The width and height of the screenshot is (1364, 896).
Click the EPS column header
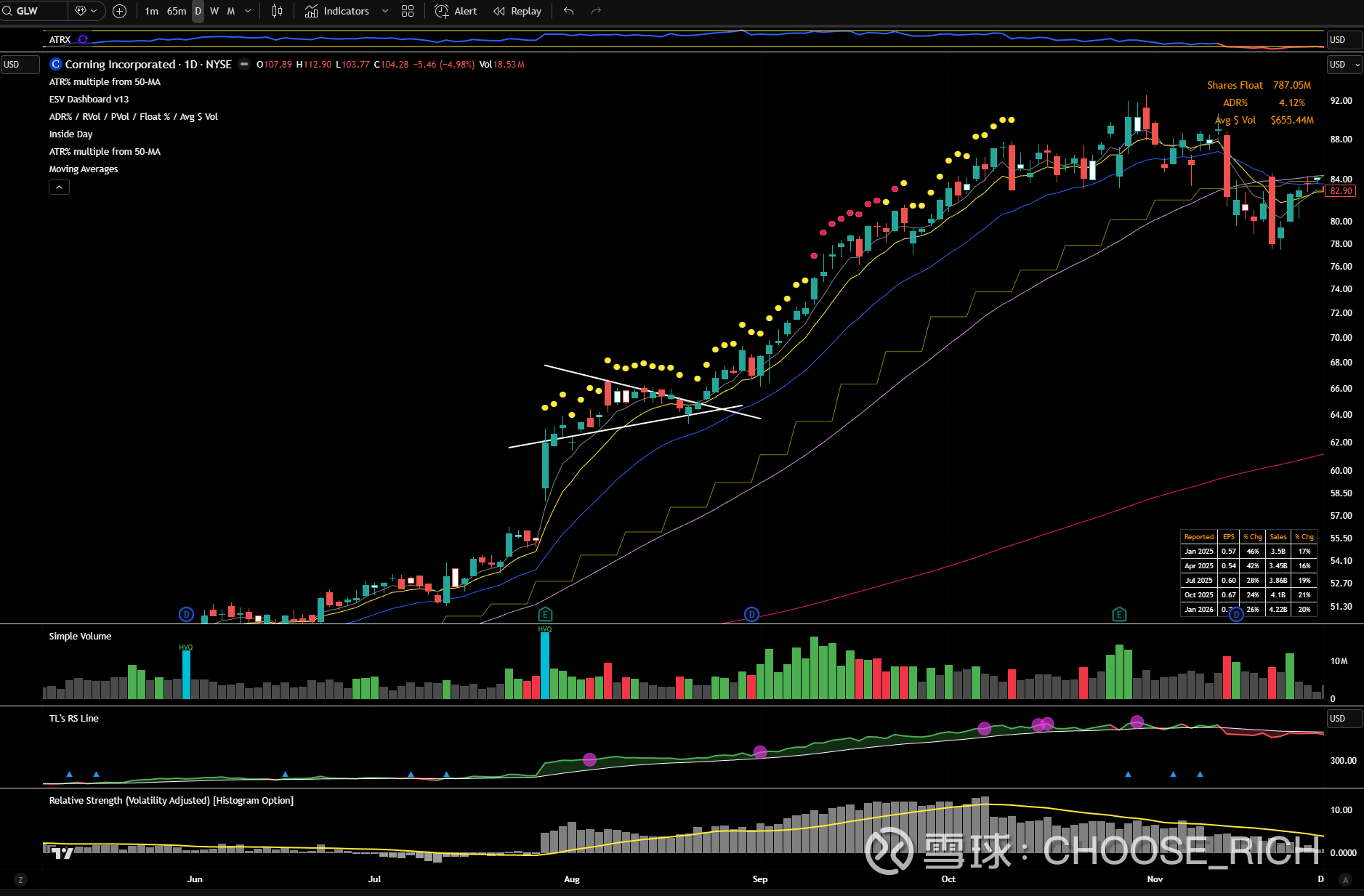coord(1229,537)
